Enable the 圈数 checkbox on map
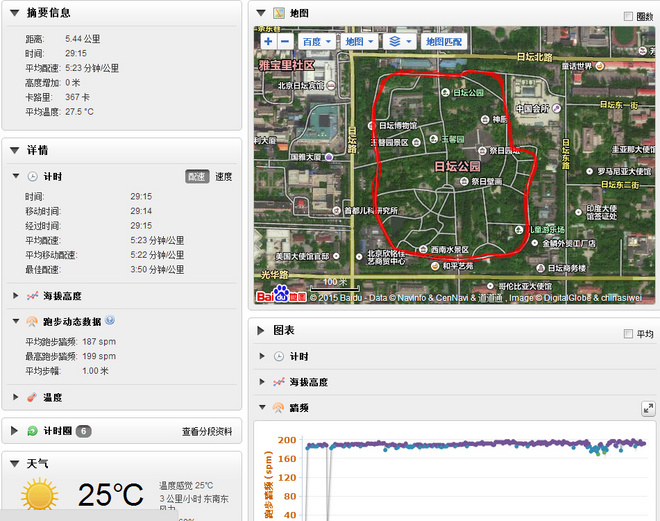The height and width of the screenshot is (521, 660). (628, 16)
